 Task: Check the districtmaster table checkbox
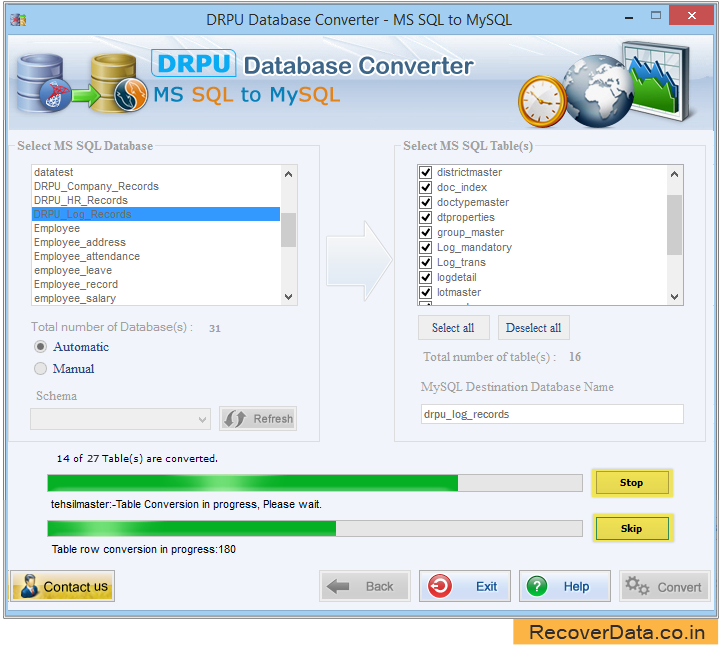tap(425, 172)
